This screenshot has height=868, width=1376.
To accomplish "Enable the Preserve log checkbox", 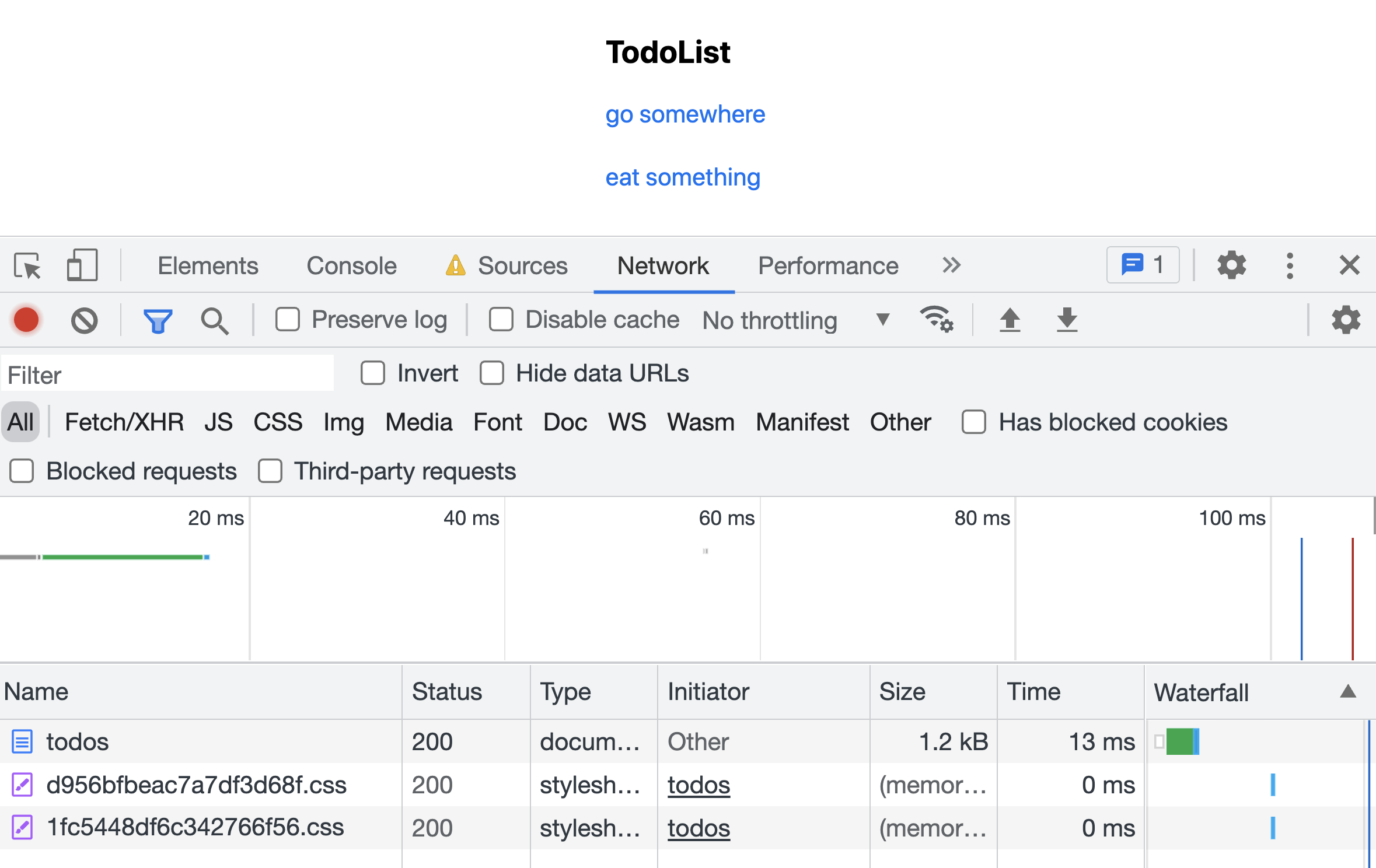I will 288,320.
